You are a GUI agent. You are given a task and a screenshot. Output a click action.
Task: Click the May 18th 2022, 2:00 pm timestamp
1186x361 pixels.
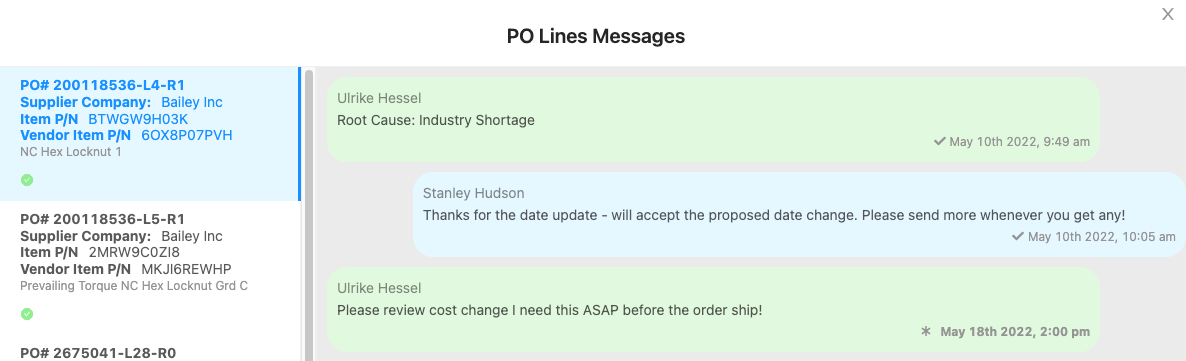(1015, 331)
